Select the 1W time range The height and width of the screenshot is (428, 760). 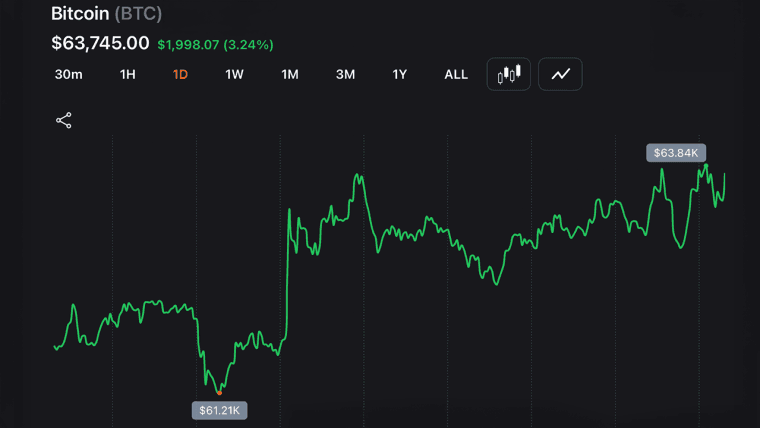pos(234,74)
